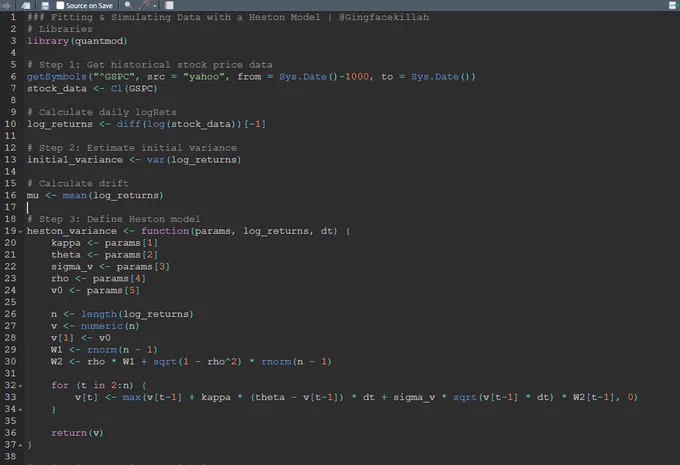Click the Show in new window icon
Image resolution: width=680 pixels, height=465 pixels.
pyautogui.click(x=26, y=5)
